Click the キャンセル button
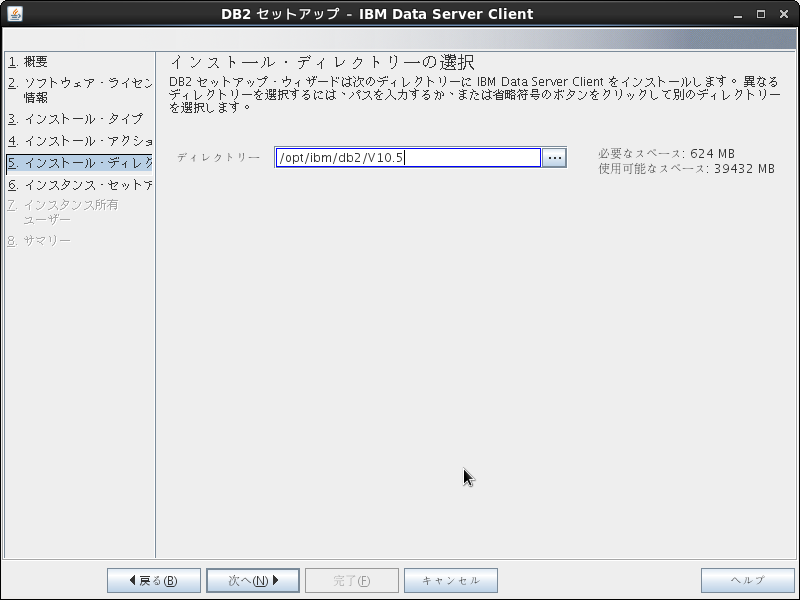 pyautogui.click(x=451, y=581)
